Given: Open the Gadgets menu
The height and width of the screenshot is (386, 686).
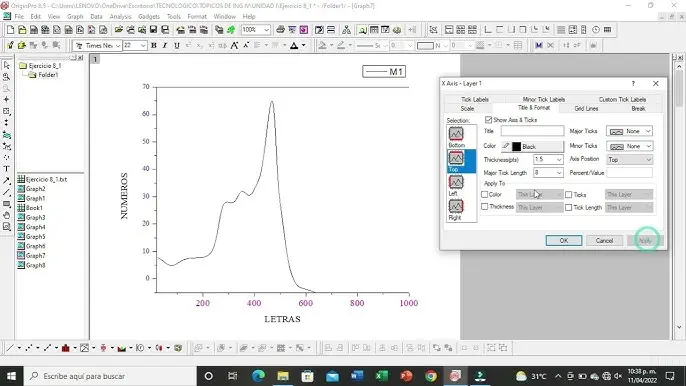Looking at the screenshot, I should 149,17.
